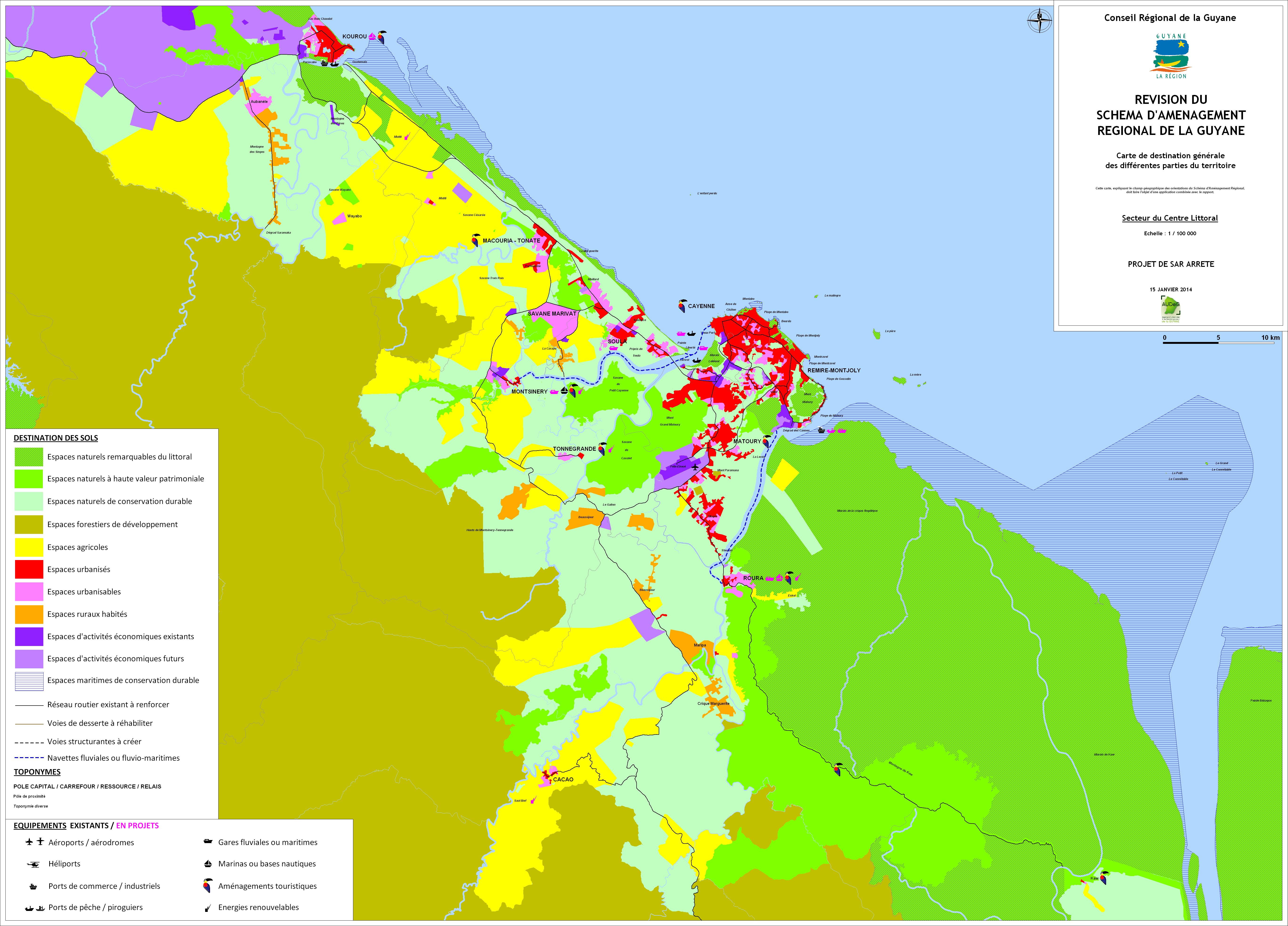This screenshot has height=926, width=1288.
Task: Click the light purple activités économiques futurs swatch
Action: 29,659
